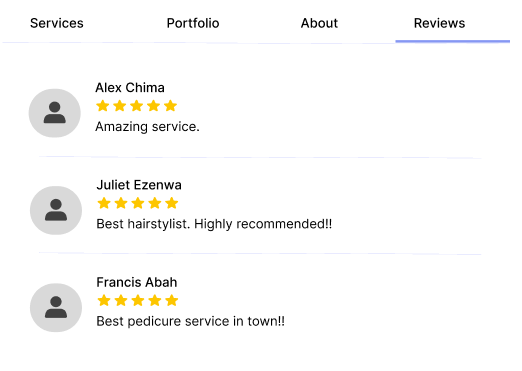Click the fifth star in Francis Abah's rating
522x371 pixels.
(x=172, y=300)
